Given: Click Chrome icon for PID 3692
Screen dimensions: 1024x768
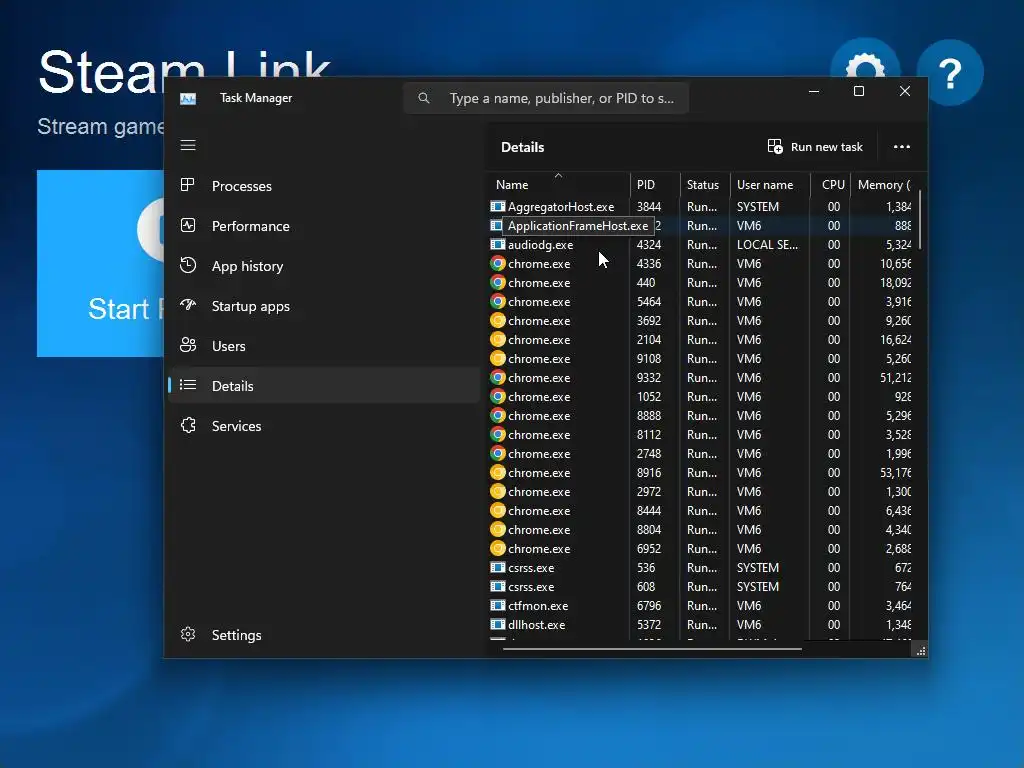Looking at the screenshot, I should tap(498, 321).
